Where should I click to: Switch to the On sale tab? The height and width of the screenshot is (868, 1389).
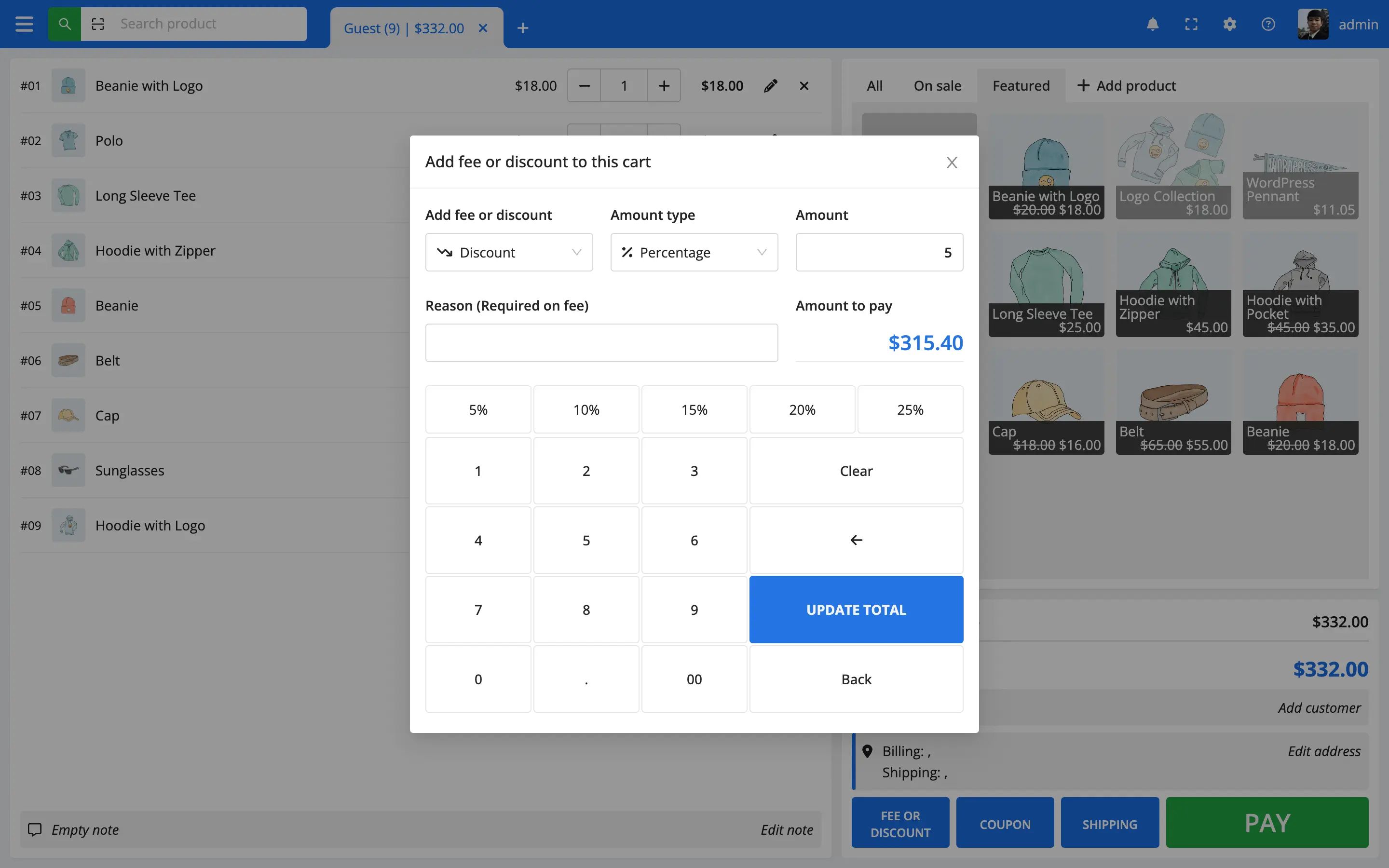click(x=937, y=85)
